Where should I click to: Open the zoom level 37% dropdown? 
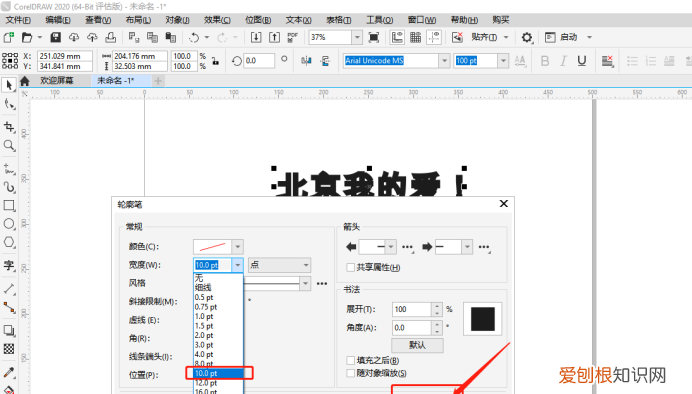pos(357,38)
